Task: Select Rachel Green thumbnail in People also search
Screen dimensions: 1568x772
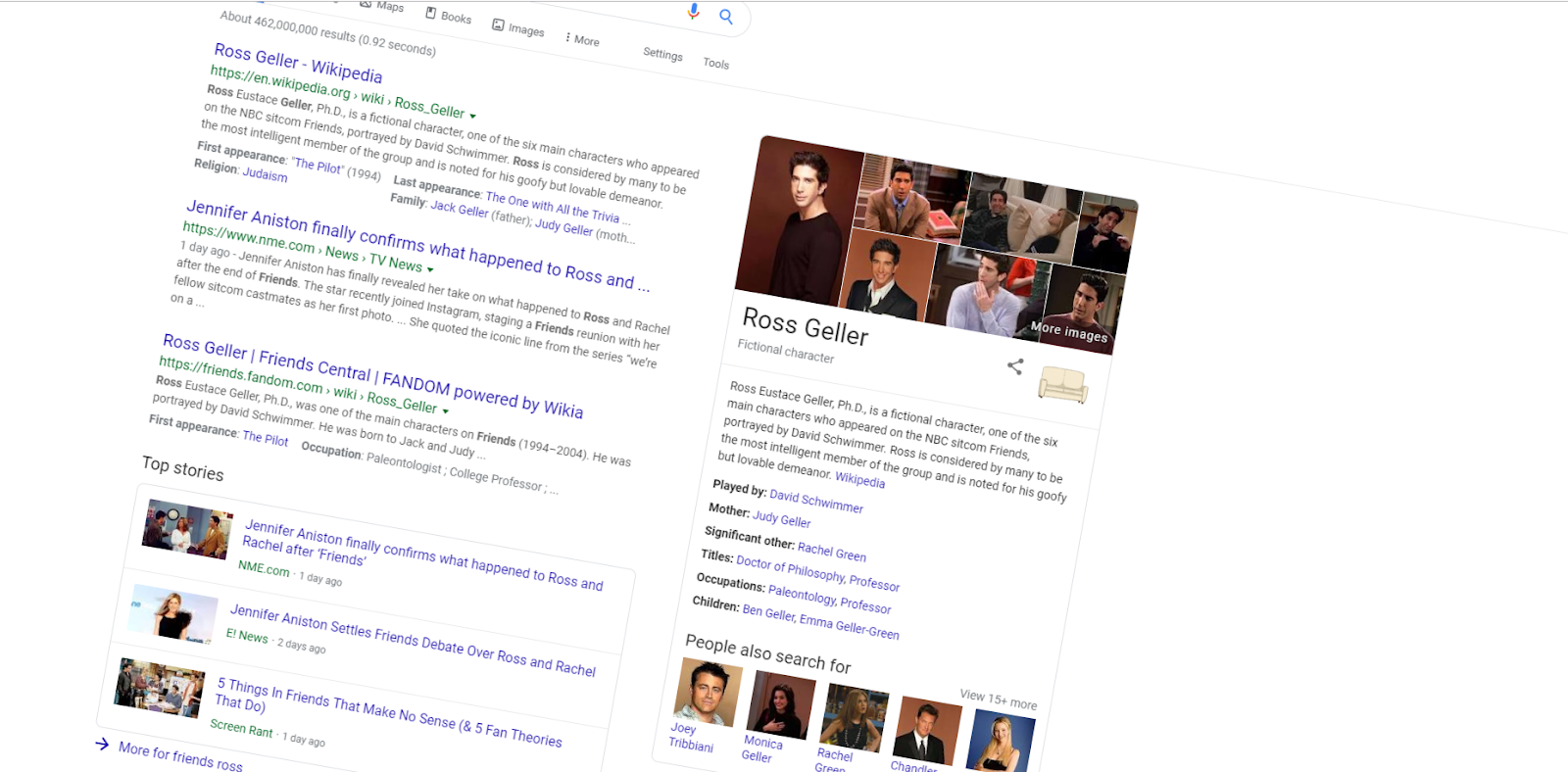Action: [855, 718]
